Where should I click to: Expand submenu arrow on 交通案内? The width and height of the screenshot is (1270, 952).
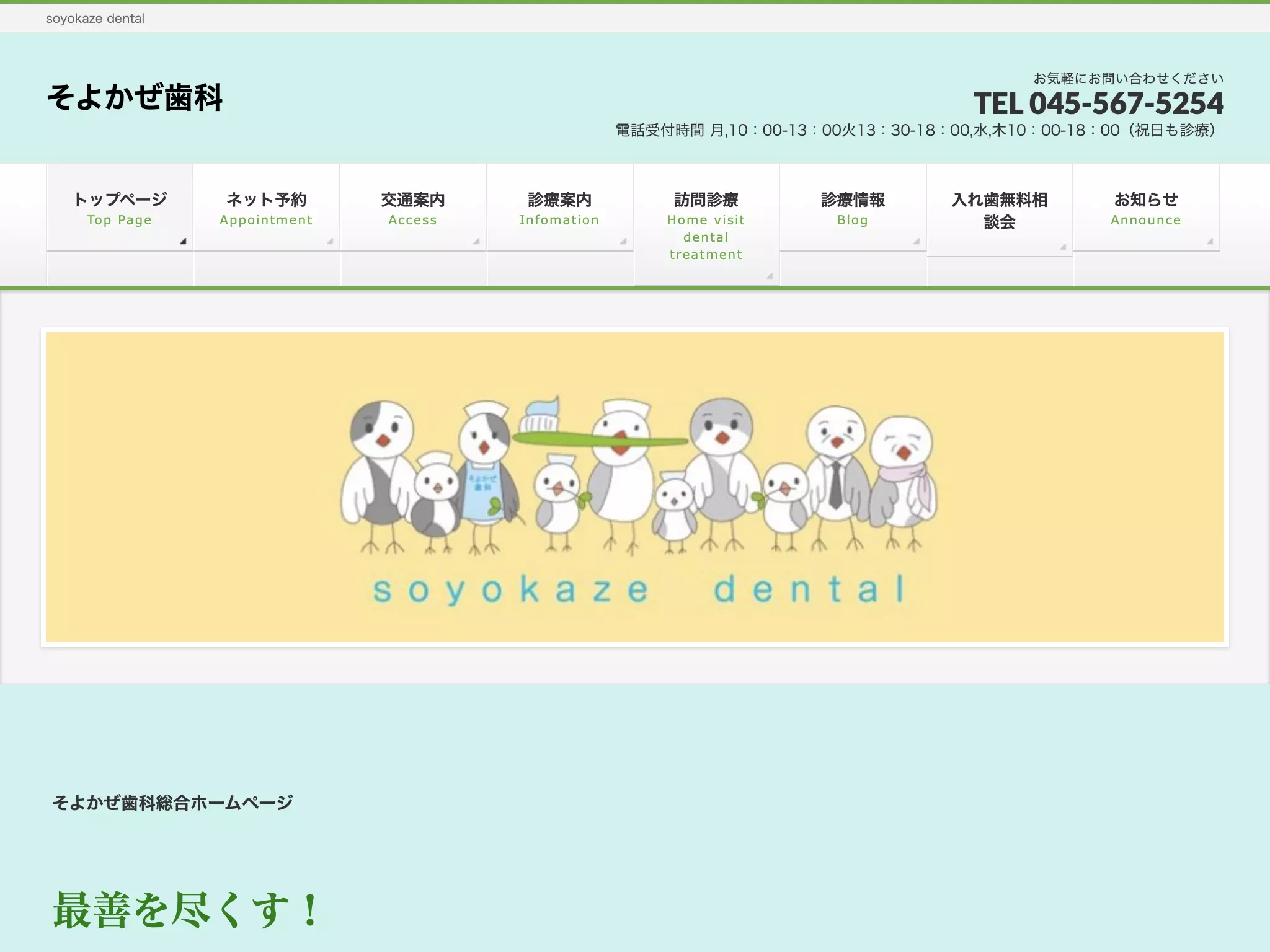(x=476, y=241)
